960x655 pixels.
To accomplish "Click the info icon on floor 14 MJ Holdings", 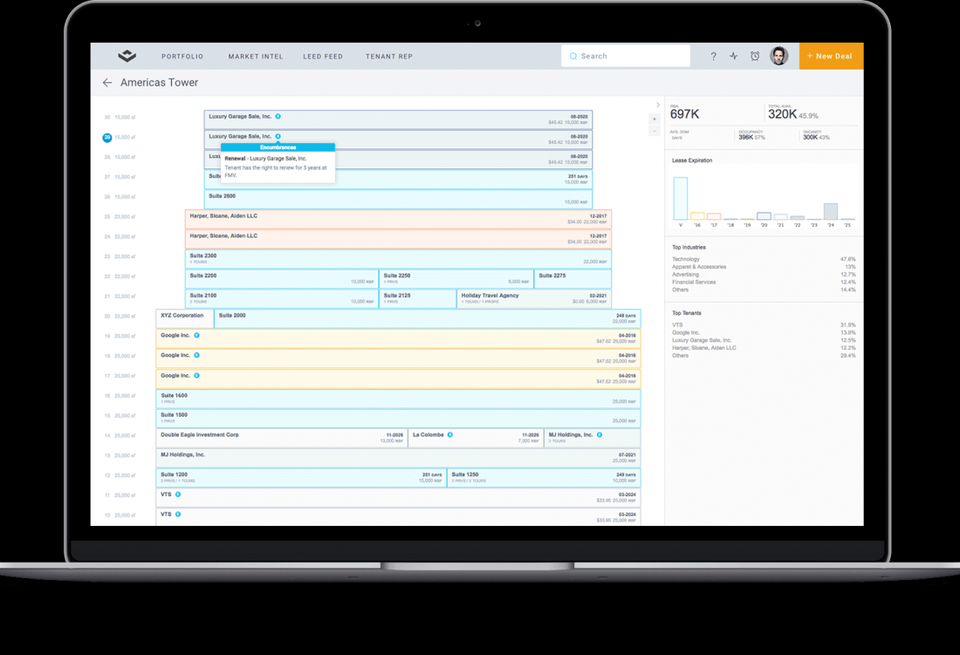I will (x=599, y=435).
